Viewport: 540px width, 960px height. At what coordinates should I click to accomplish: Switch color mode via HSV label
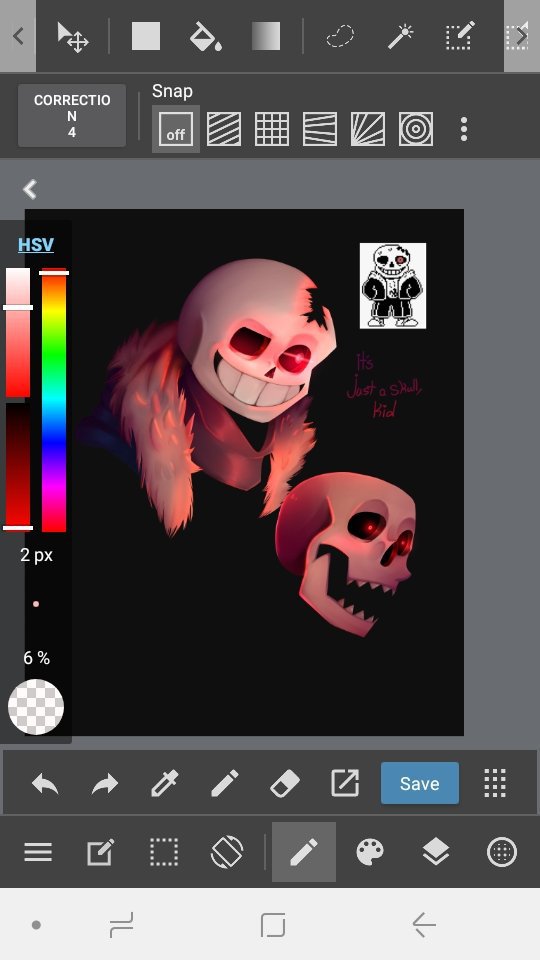click(36, 245)
